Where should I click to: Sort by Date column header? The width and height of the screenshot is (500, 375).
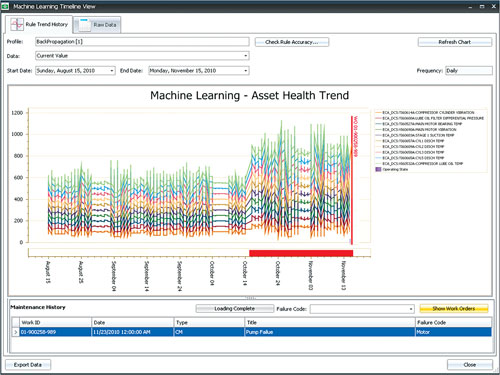tap(133, 322)
